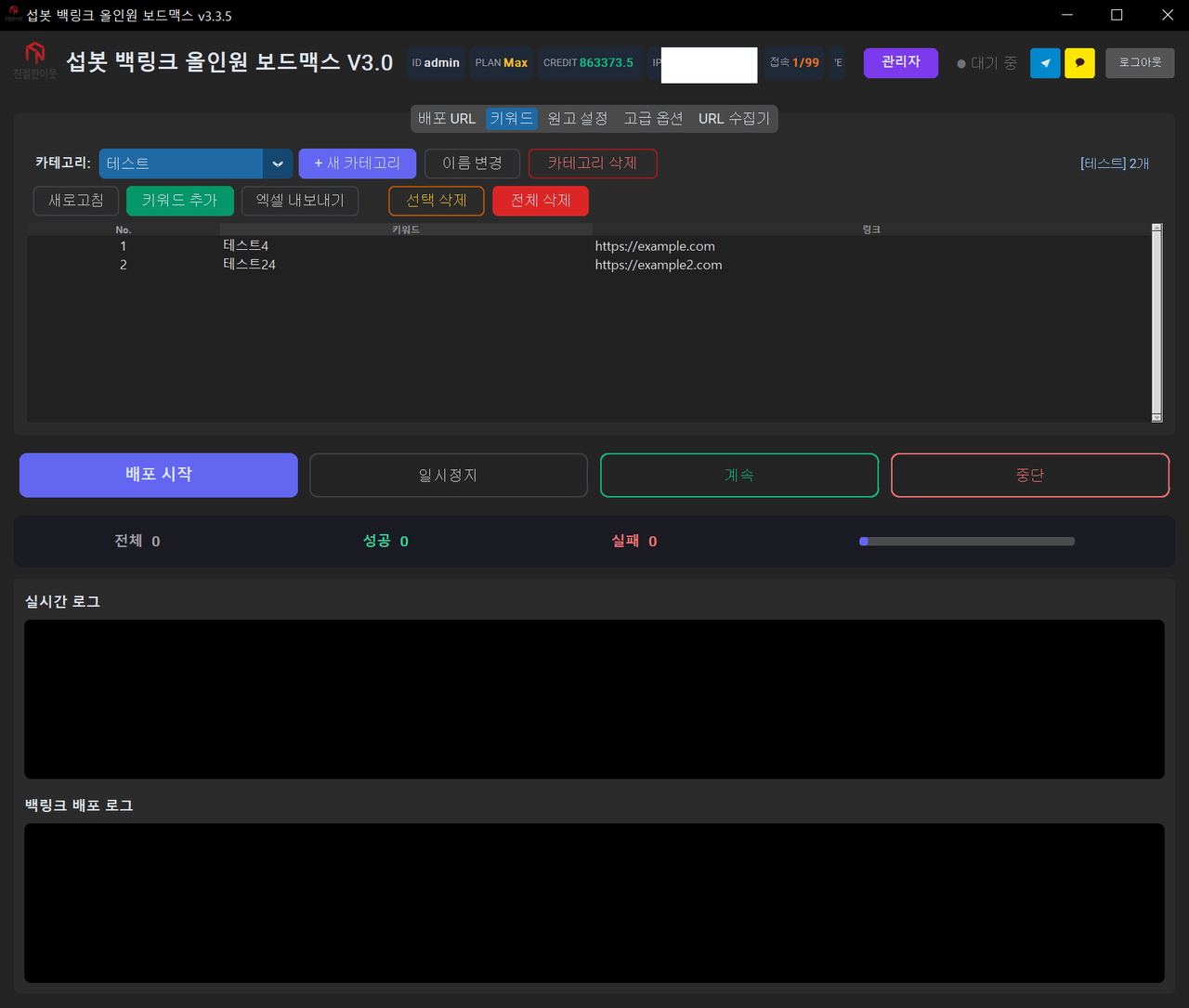Open the 카테고리 combo box showing 테스트
This screenshot has height=1008, width=1189.
pyautogui.click(x=195, y=164)
